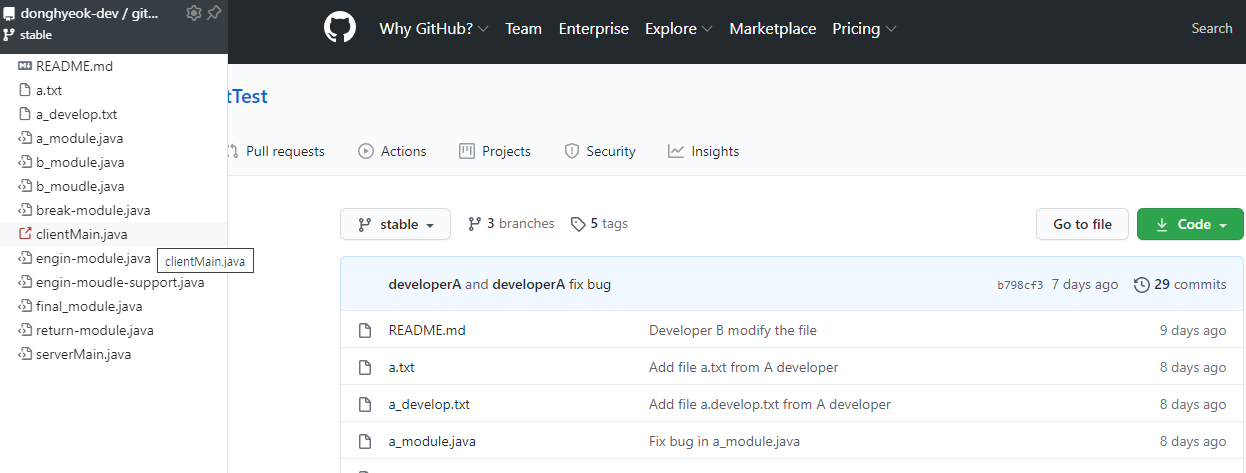Screen dimensions: 1246x473
Task: Click the Go to file button
Action: point(1082,224)
